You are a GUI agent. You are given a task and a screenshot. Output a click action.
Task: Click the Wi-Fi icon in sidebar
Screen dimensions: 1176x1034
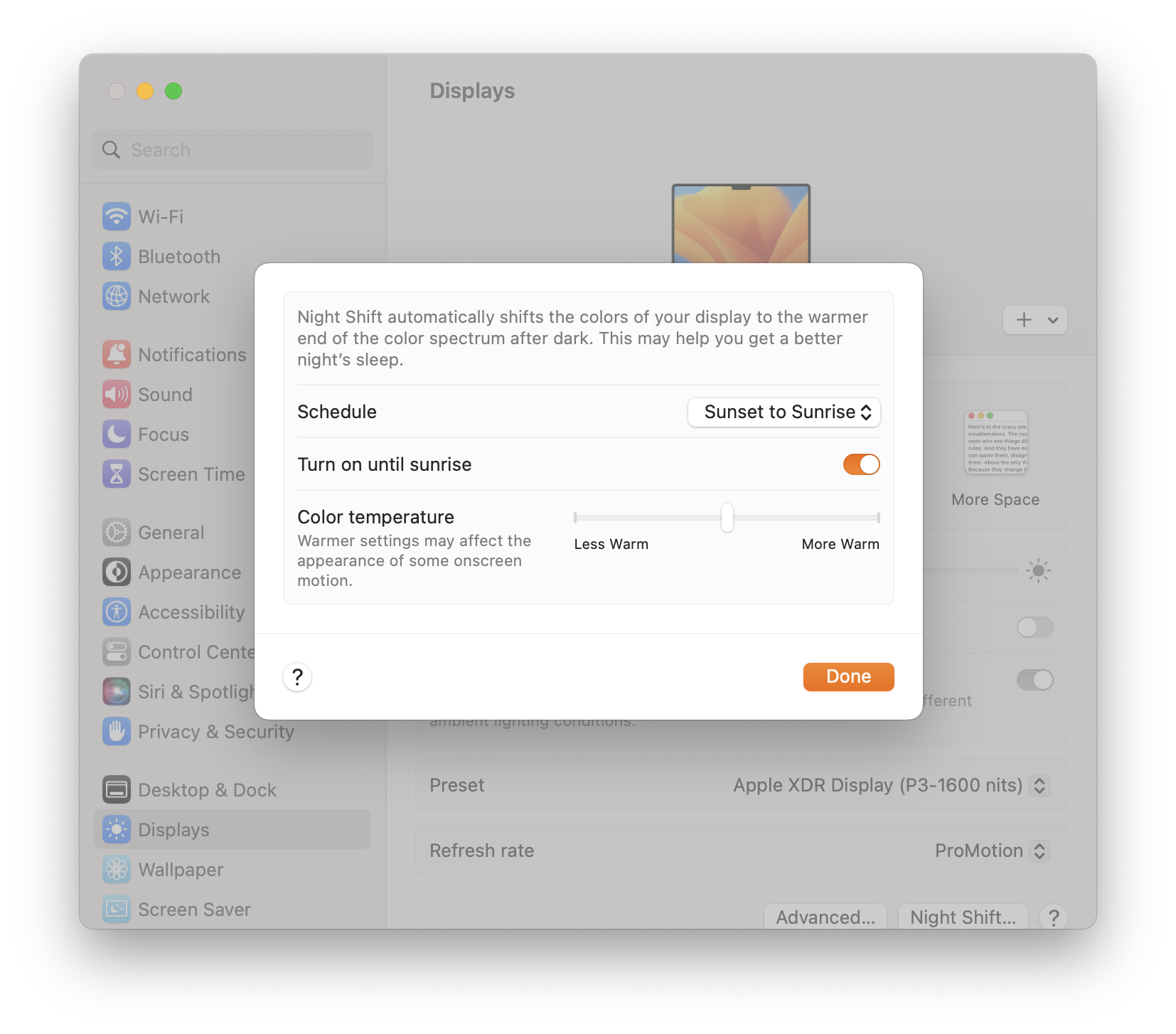pos(117,217)
